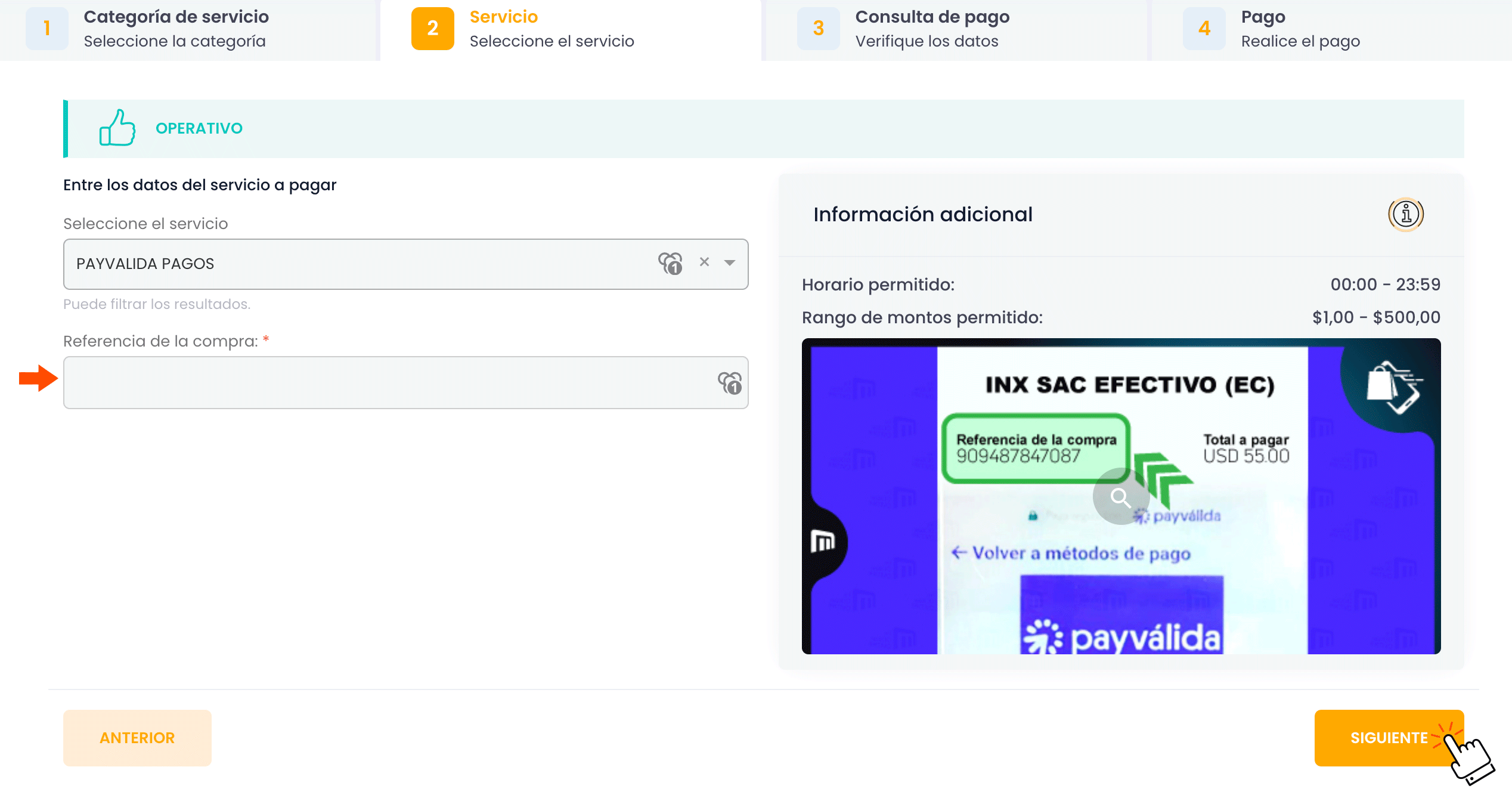Click the Entre los datos del servicio heading
1512x804 pixels.
click(x=200, y=185)
